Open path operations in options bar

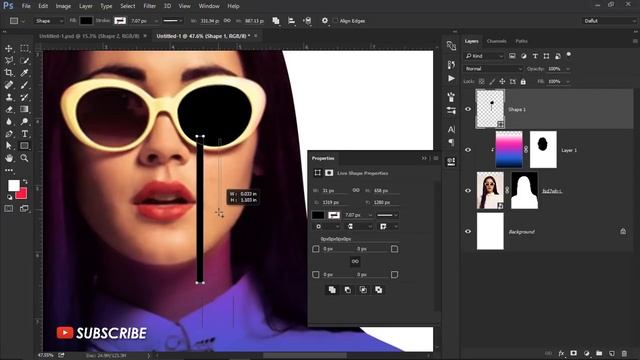tap(276, 20)
